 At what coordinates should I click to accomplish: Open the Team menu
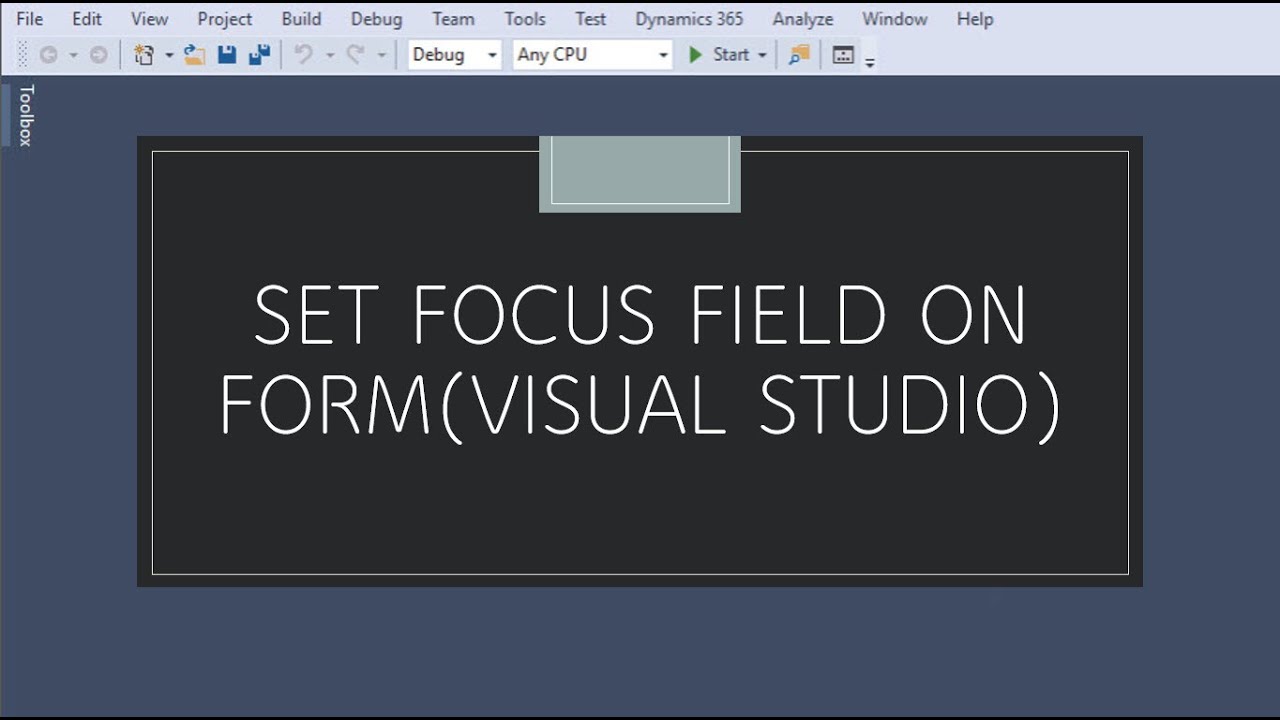(453, 19)
